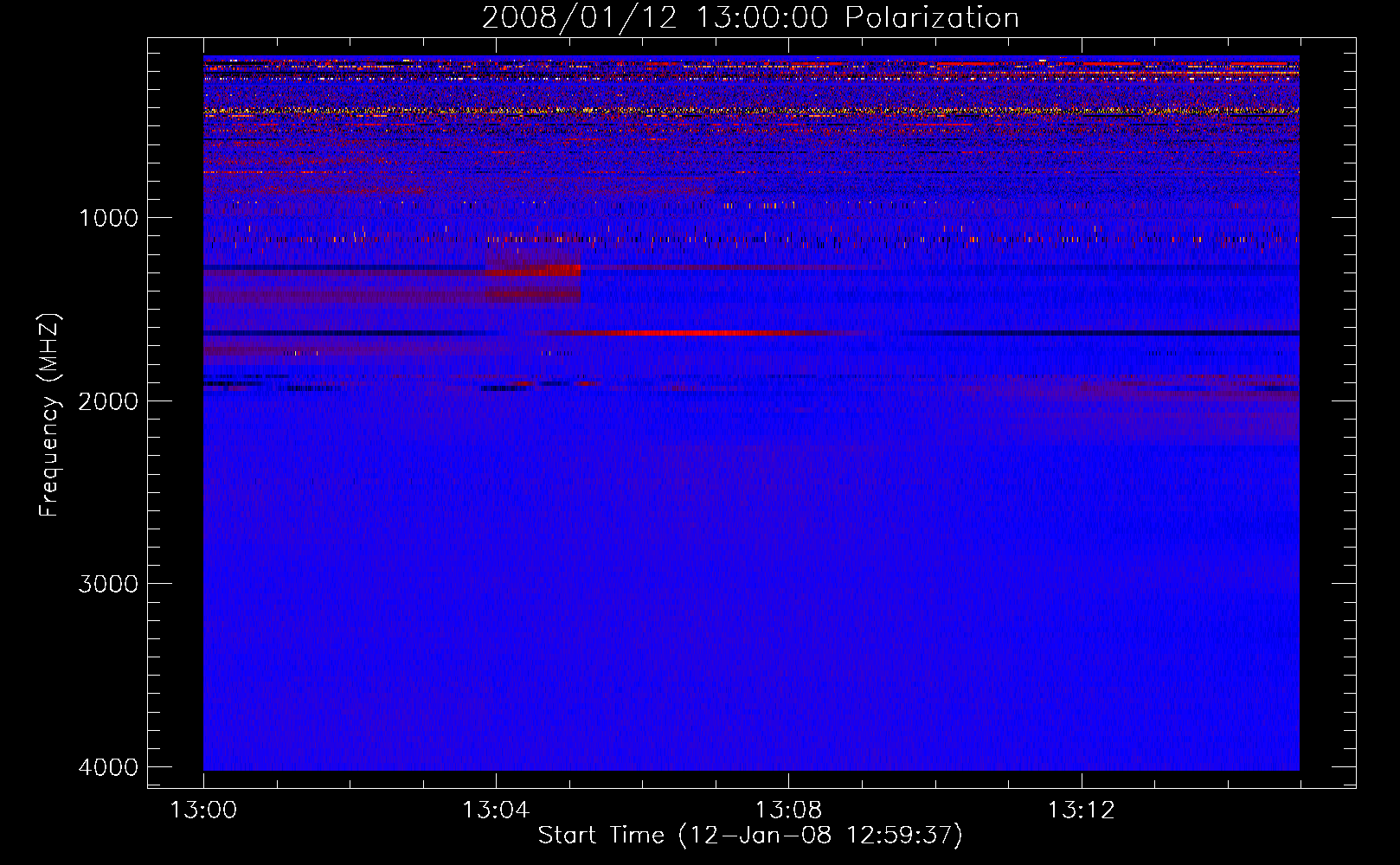Click the 1000 frequency tick label
The height and width of the screenshot is (865, 1400).
(108, 218)
